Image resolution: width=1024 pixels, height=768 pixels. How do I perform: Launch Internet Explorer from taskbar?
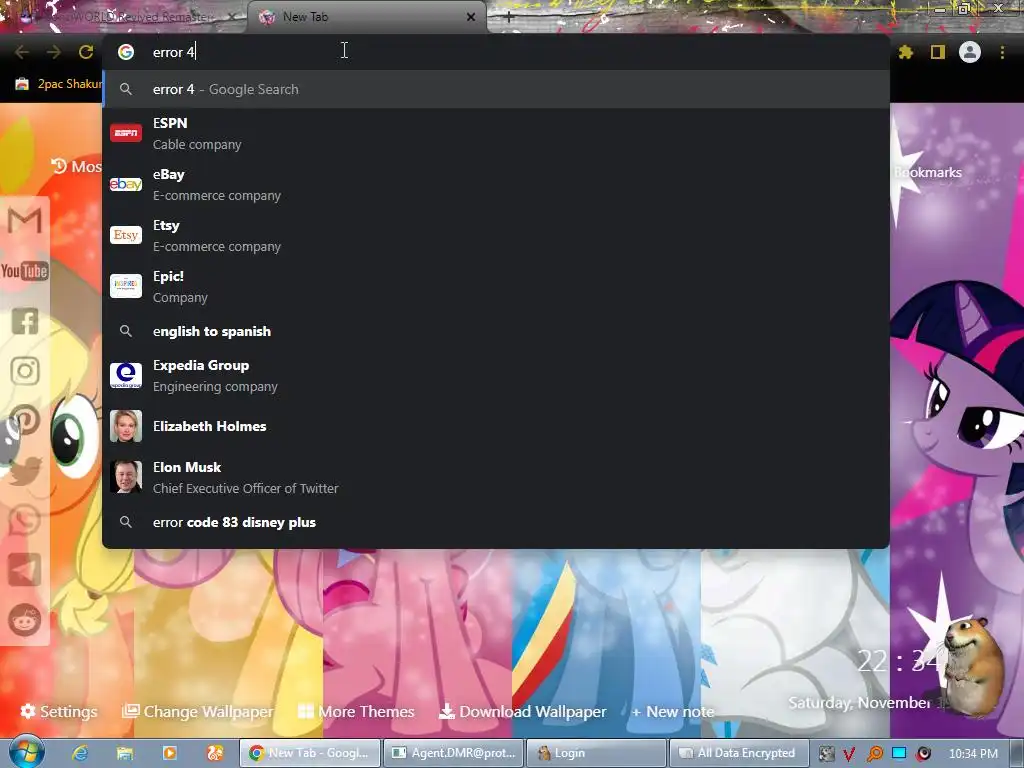click(x=80, y=753)
